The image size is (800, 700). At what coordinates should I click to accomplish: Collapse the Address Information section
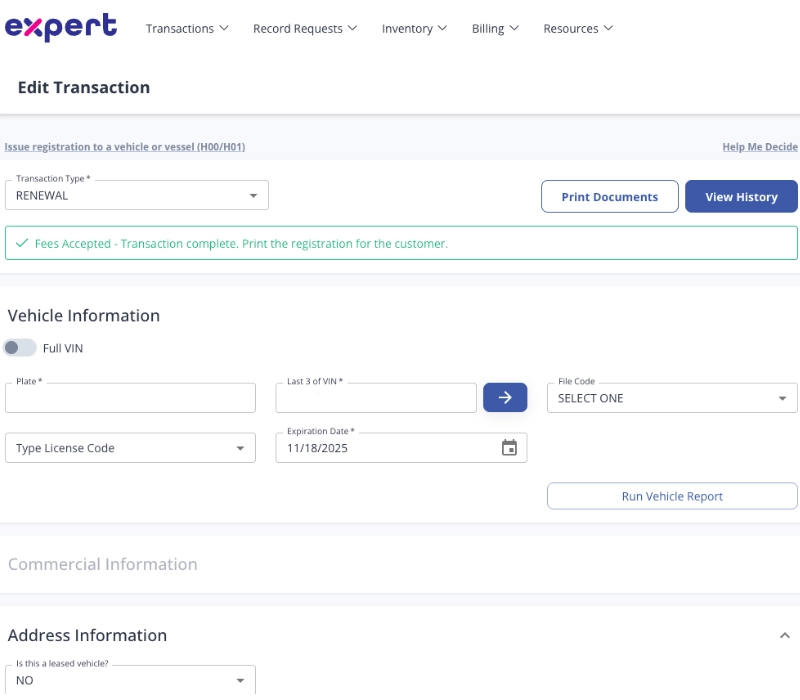(785, 635)
